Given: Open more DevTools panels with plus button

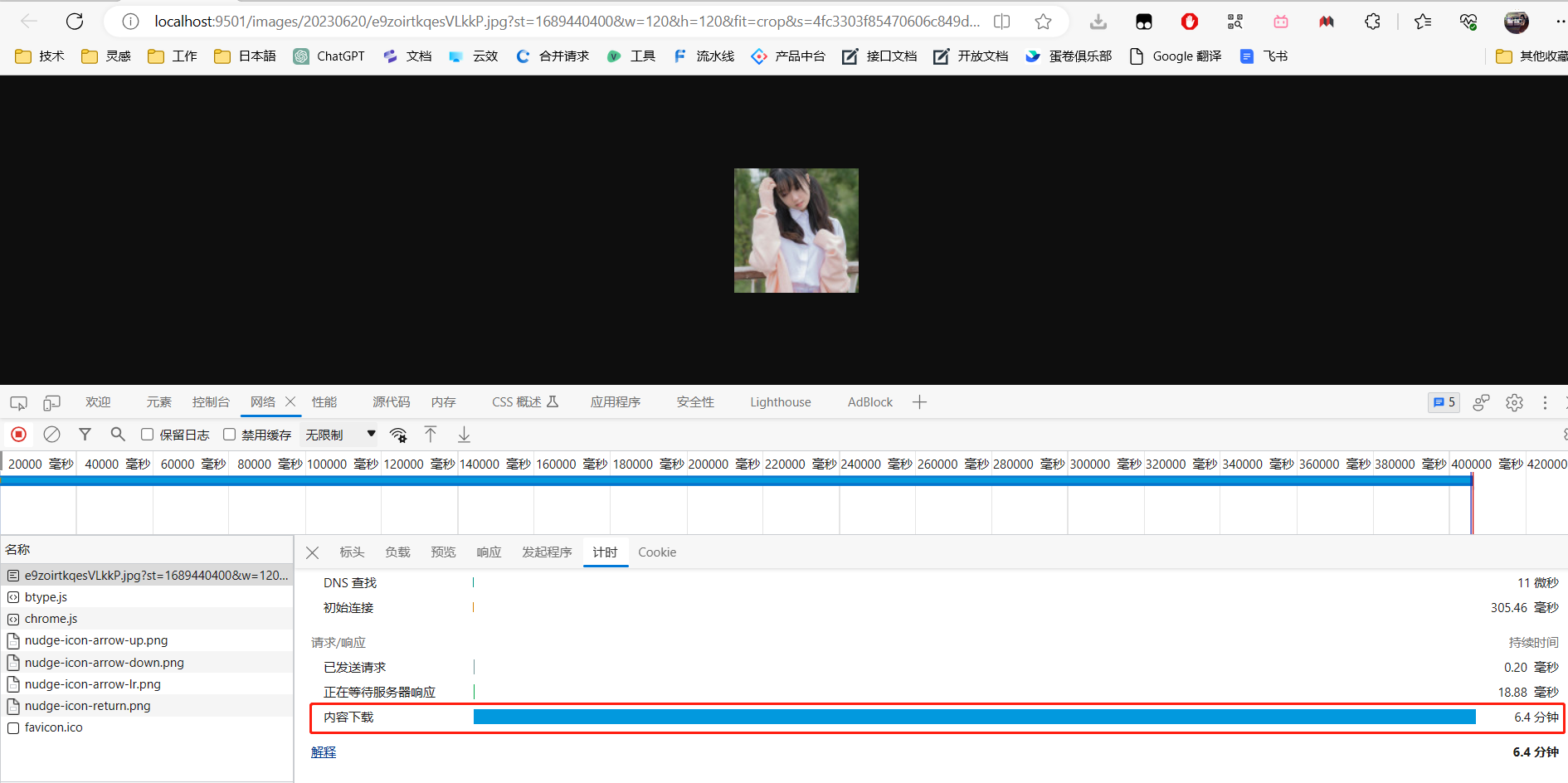Looking at the screenshot, I should (x=919, y=402).
